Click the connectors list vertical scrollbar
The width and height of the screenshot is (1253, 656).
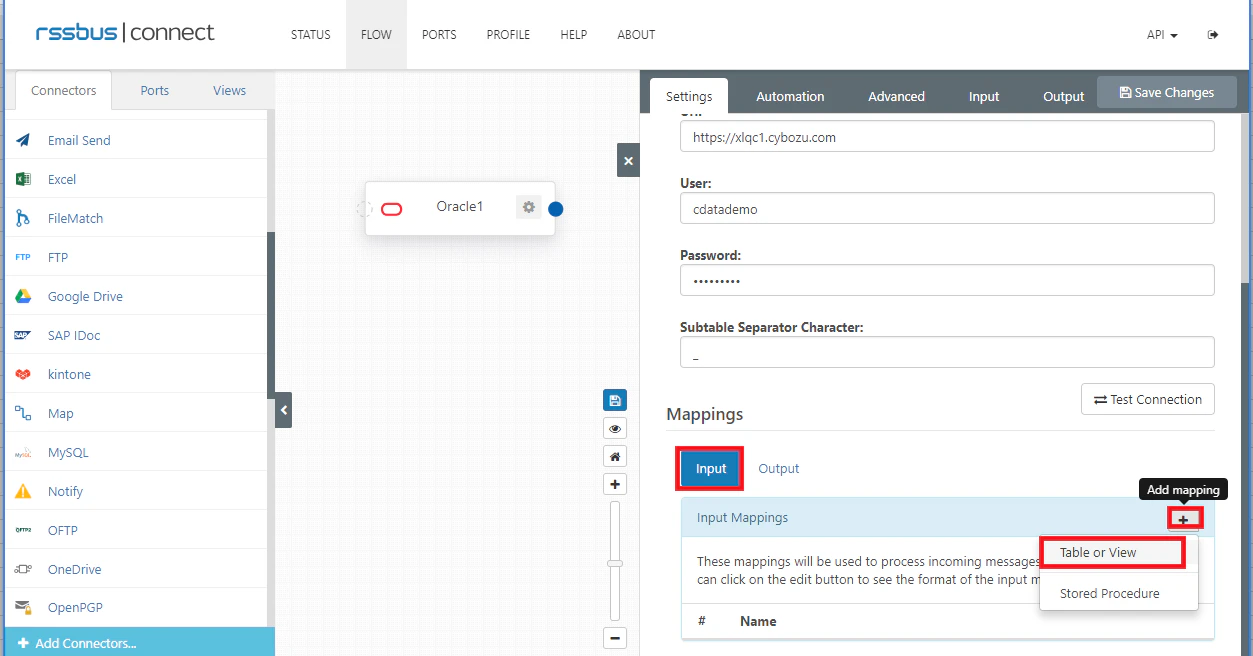click(x=270, y=315)
